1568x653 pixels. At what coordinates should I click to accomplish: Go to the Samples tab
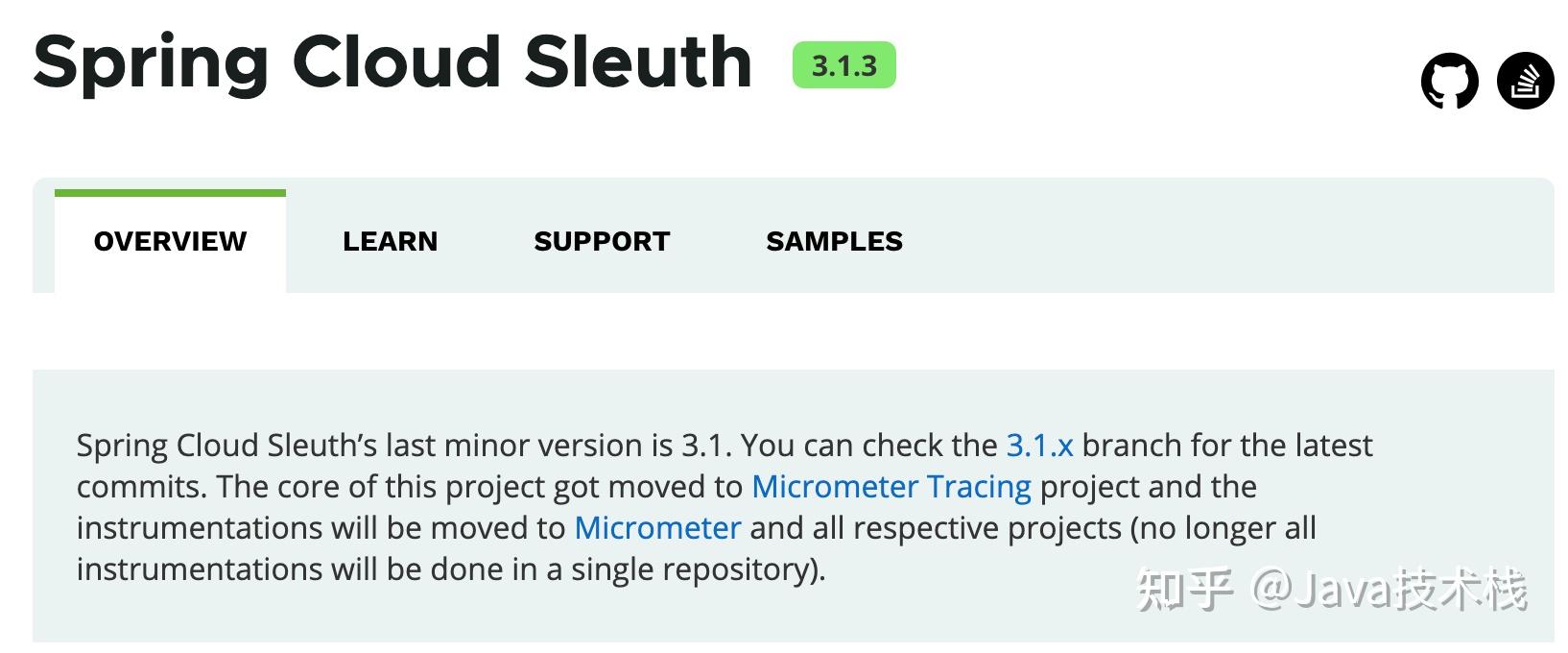(834, 241)
